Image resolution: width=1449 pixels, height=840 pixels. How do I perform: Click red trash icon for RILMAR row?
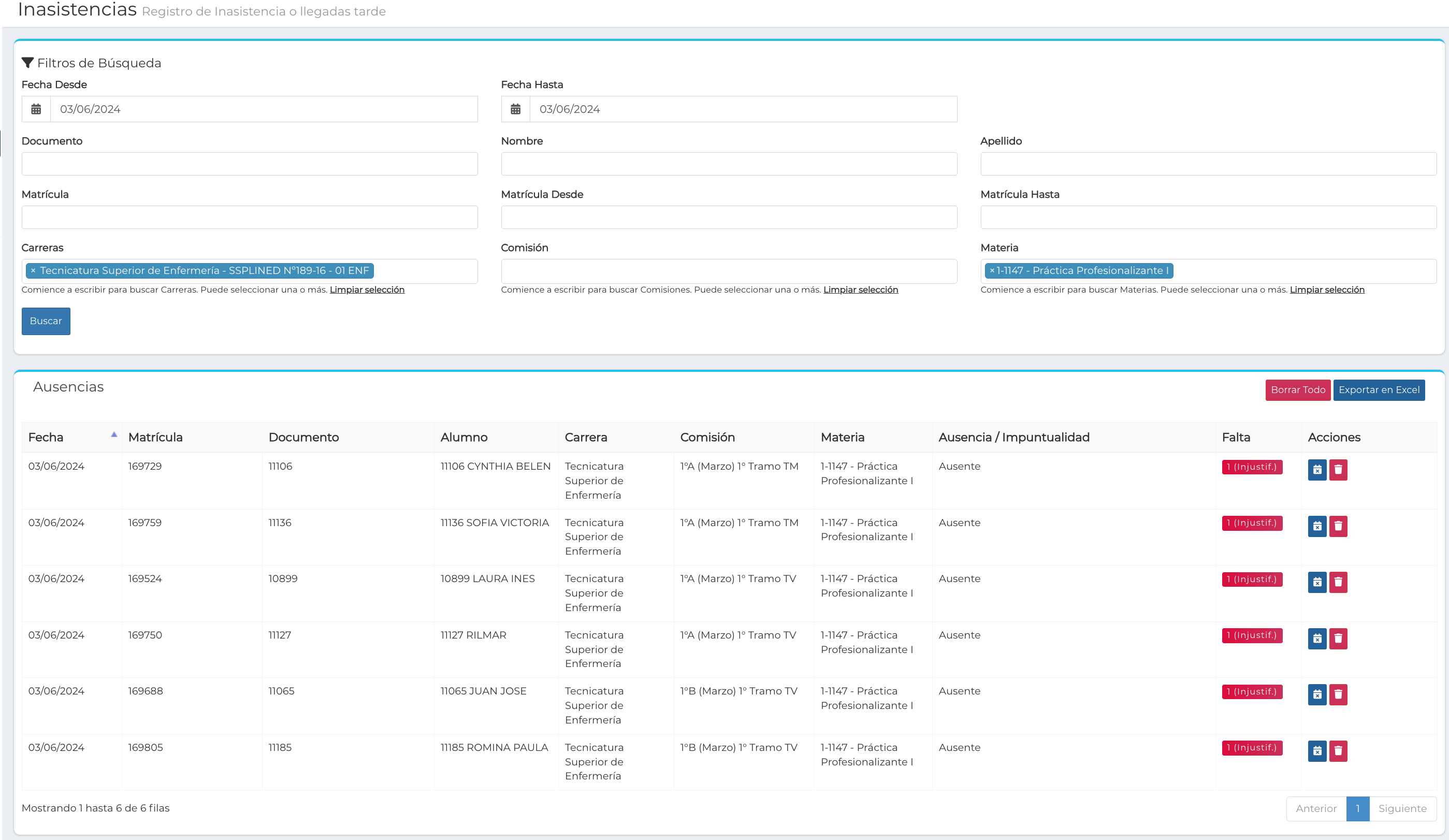coord(1338,638)
